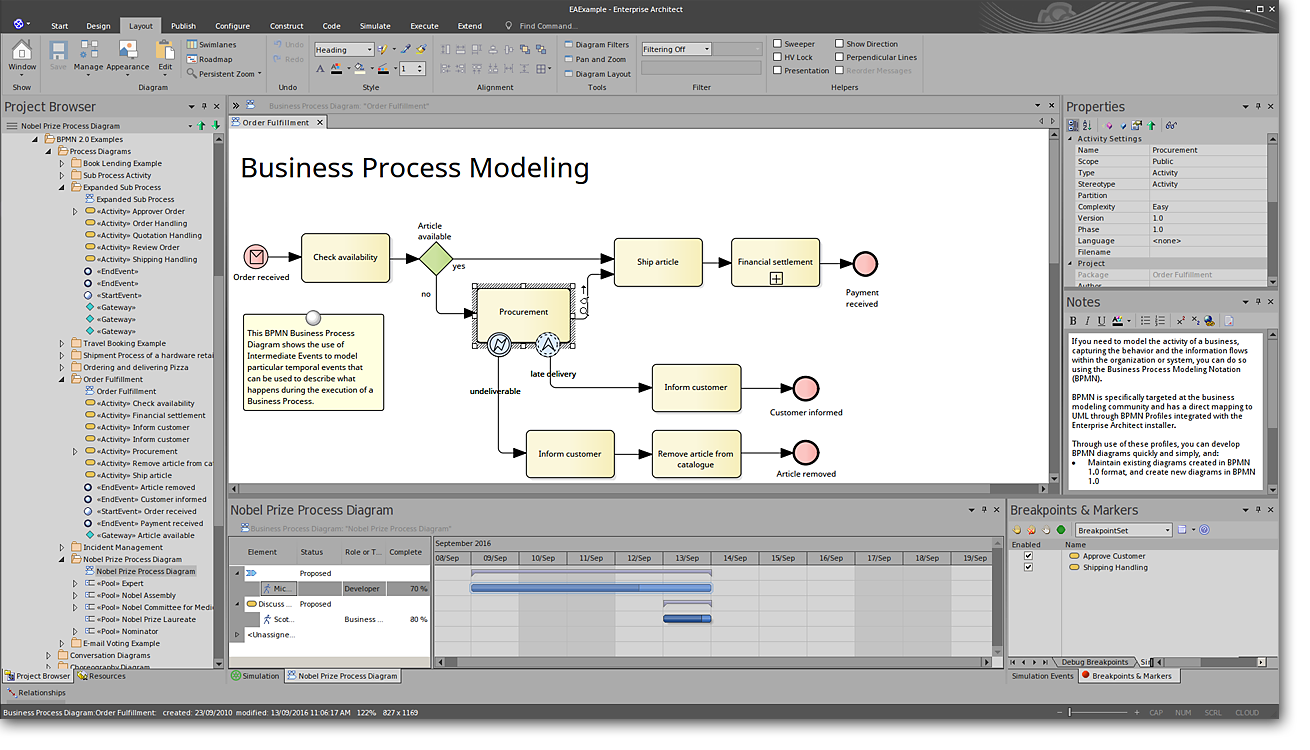
Task: Click the Appearance icon in the ribbon
Action: [127, 54]
